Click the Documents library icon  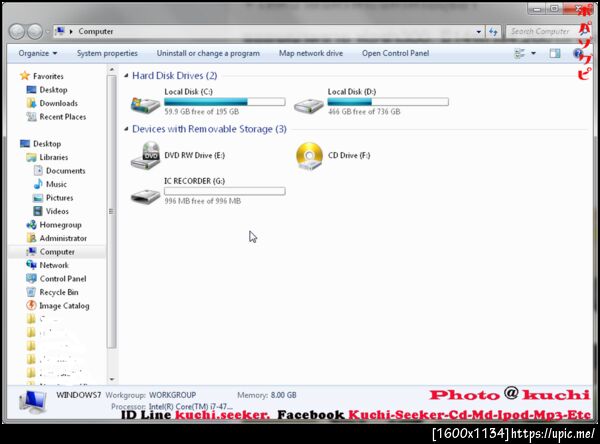click(x=38, y=171)
